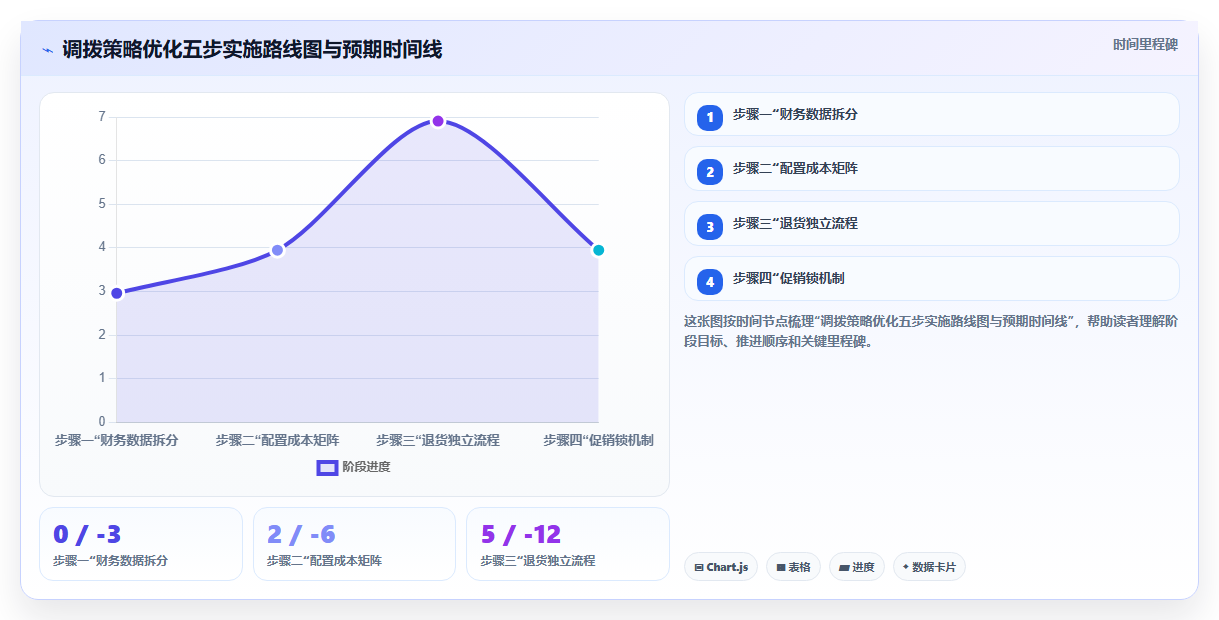Click the Chart.js tag label
1219x620 pixels.
coord(727,567)
